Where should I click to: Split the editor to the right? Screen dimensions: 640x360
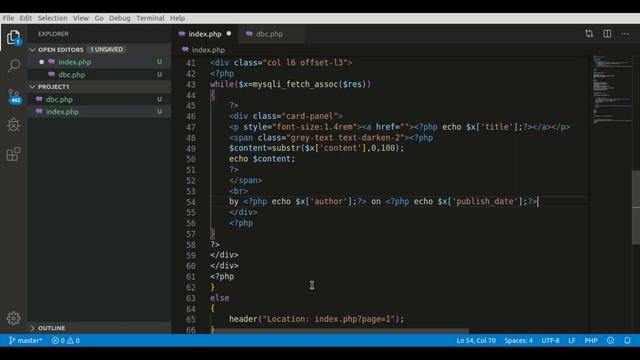[x=607, y=34]
